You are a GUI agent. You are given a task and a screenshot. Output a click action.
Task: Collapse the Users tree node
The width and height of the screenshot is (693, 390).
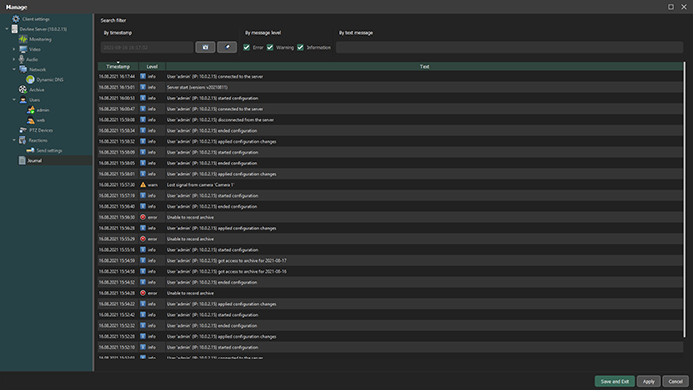[x=14, y=100]
